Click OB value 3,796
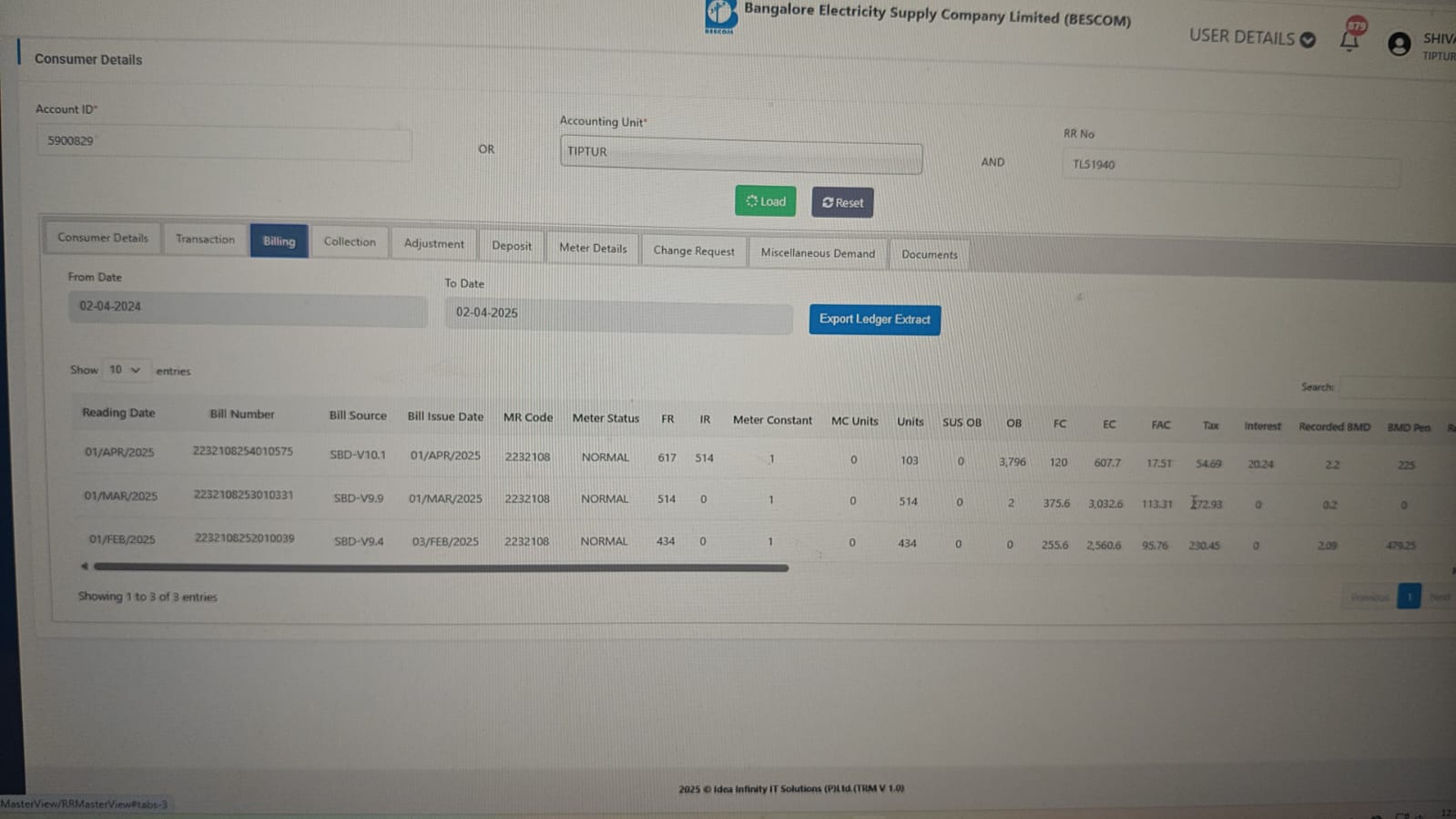This screenshot has width=1456, height=819. tap(1012, 462)
